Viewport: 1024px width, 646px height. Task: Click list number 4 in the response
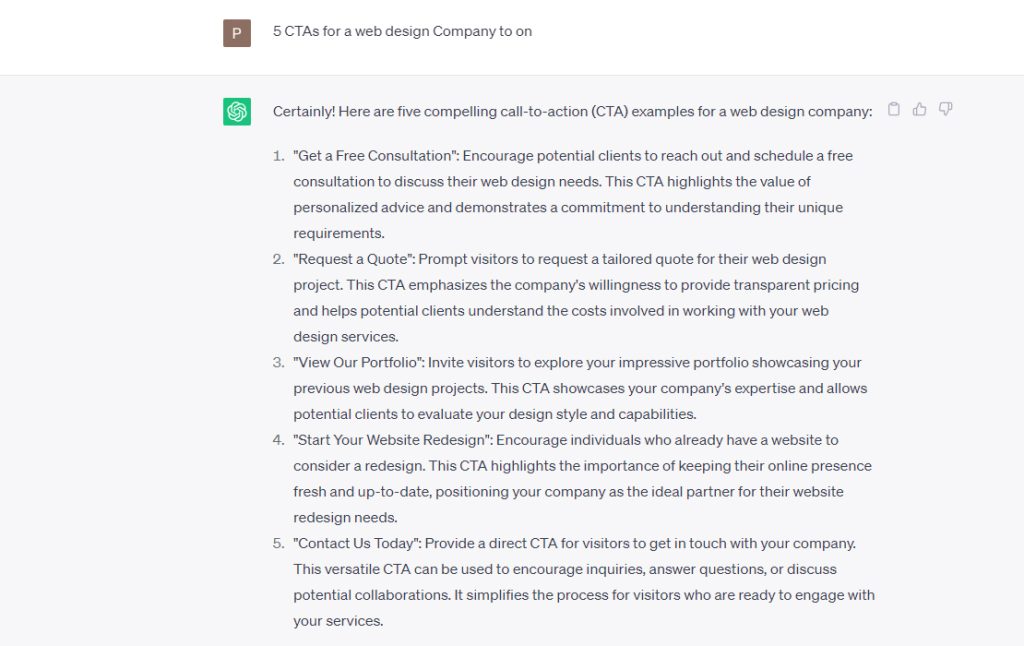(x=278, y=440)
